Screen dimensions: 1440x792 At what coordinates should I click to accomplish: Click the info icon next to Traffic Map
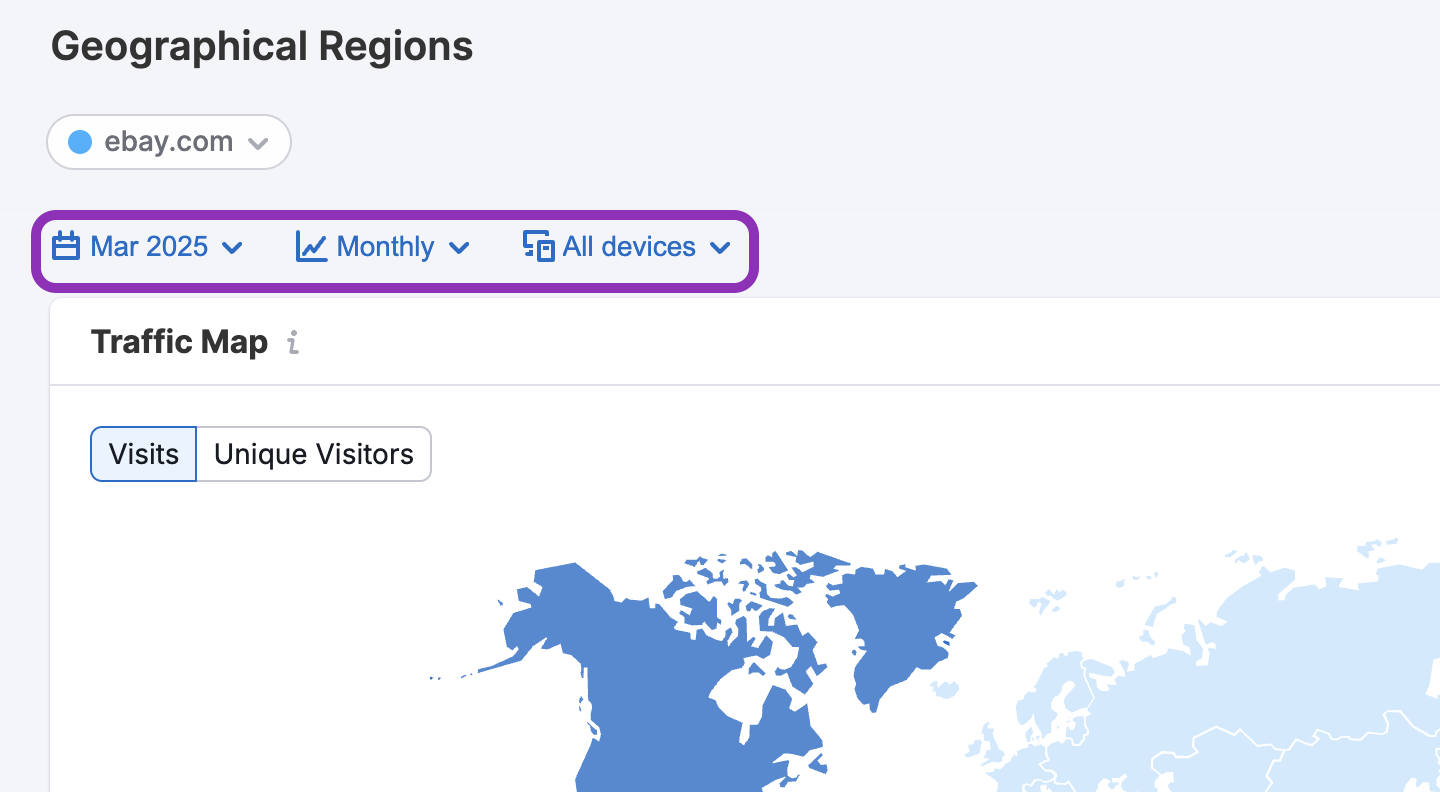point(293,344)
